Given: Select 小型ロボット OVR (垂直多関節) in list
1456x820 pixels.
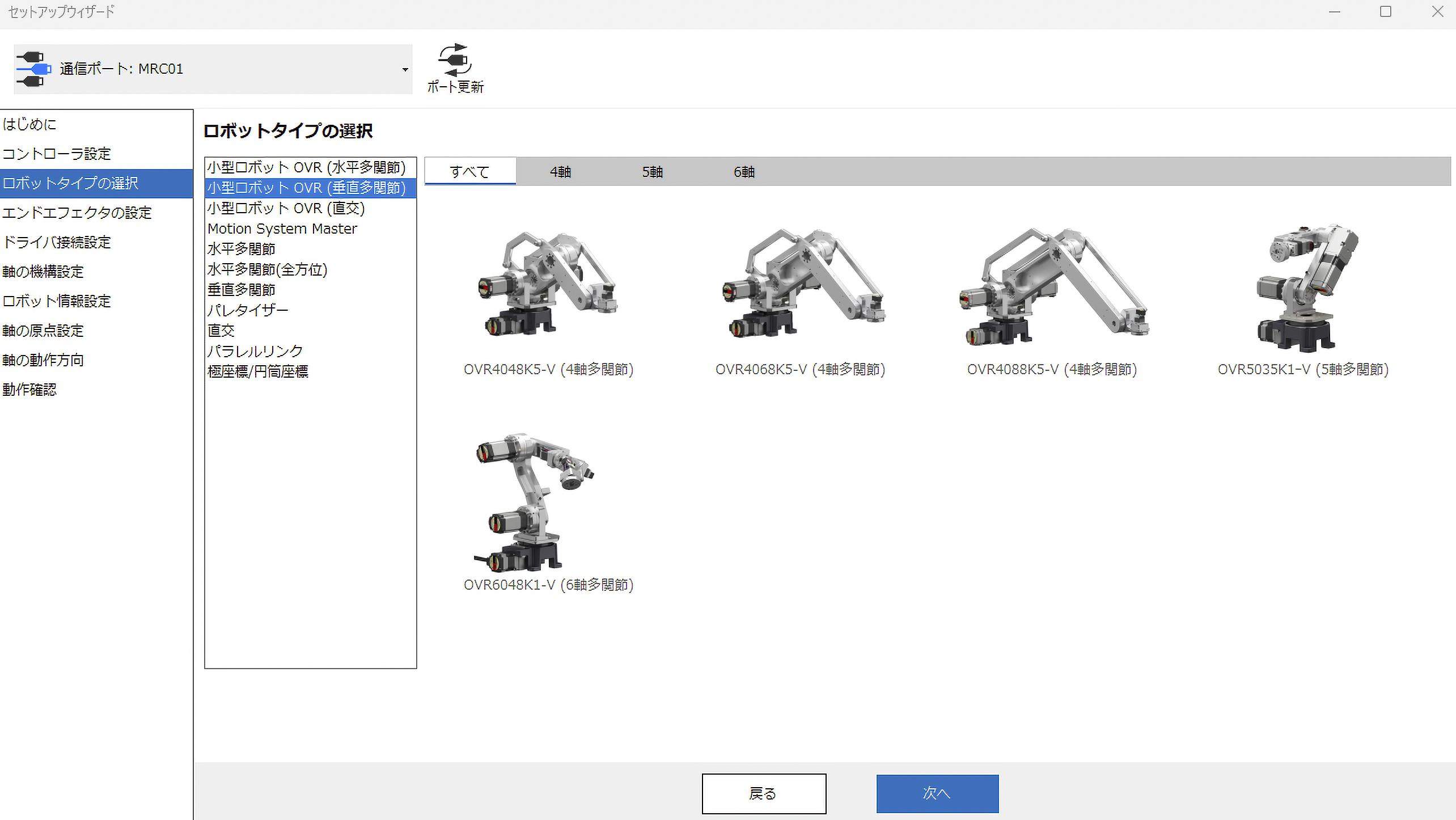Looking at the screenshot, I should point(310,188).
